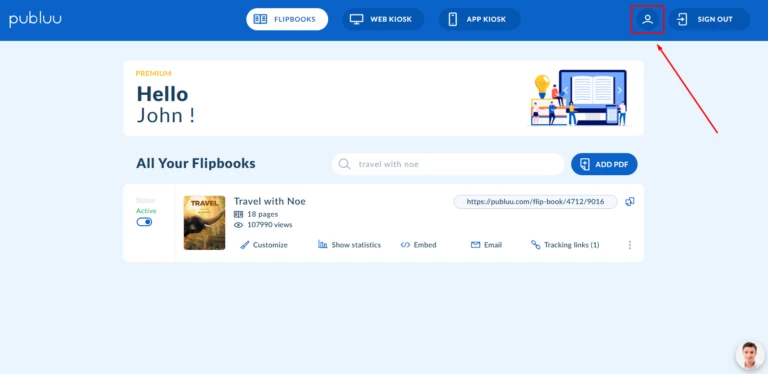Screen dimensions: 768x374
Task: Switch to the App Kiosk tab
Action: [480, 20]
